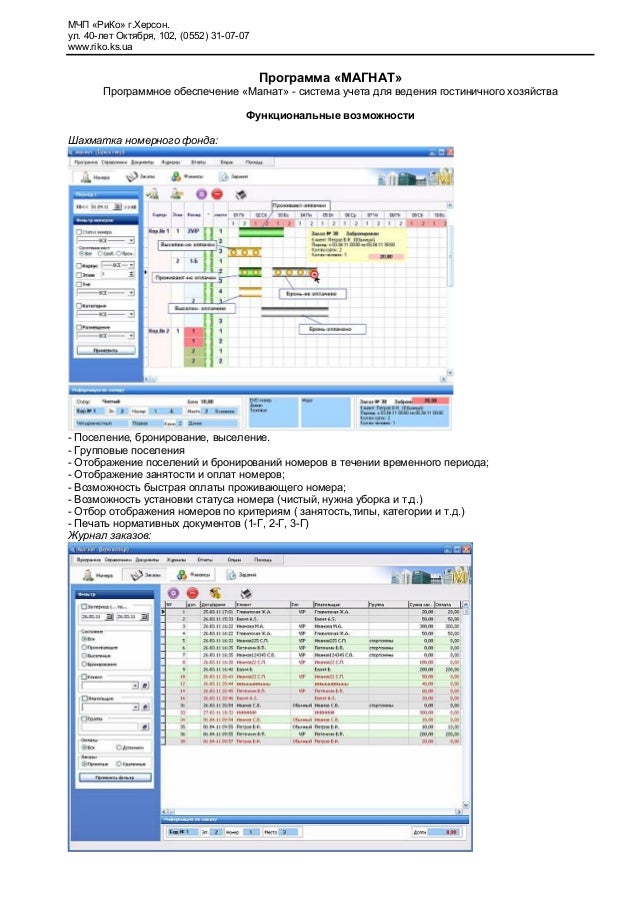The width and height of the screenshot is (638, 903).
Task: Tick the Размещение checkbox in room filter
Action: point(79,327)
